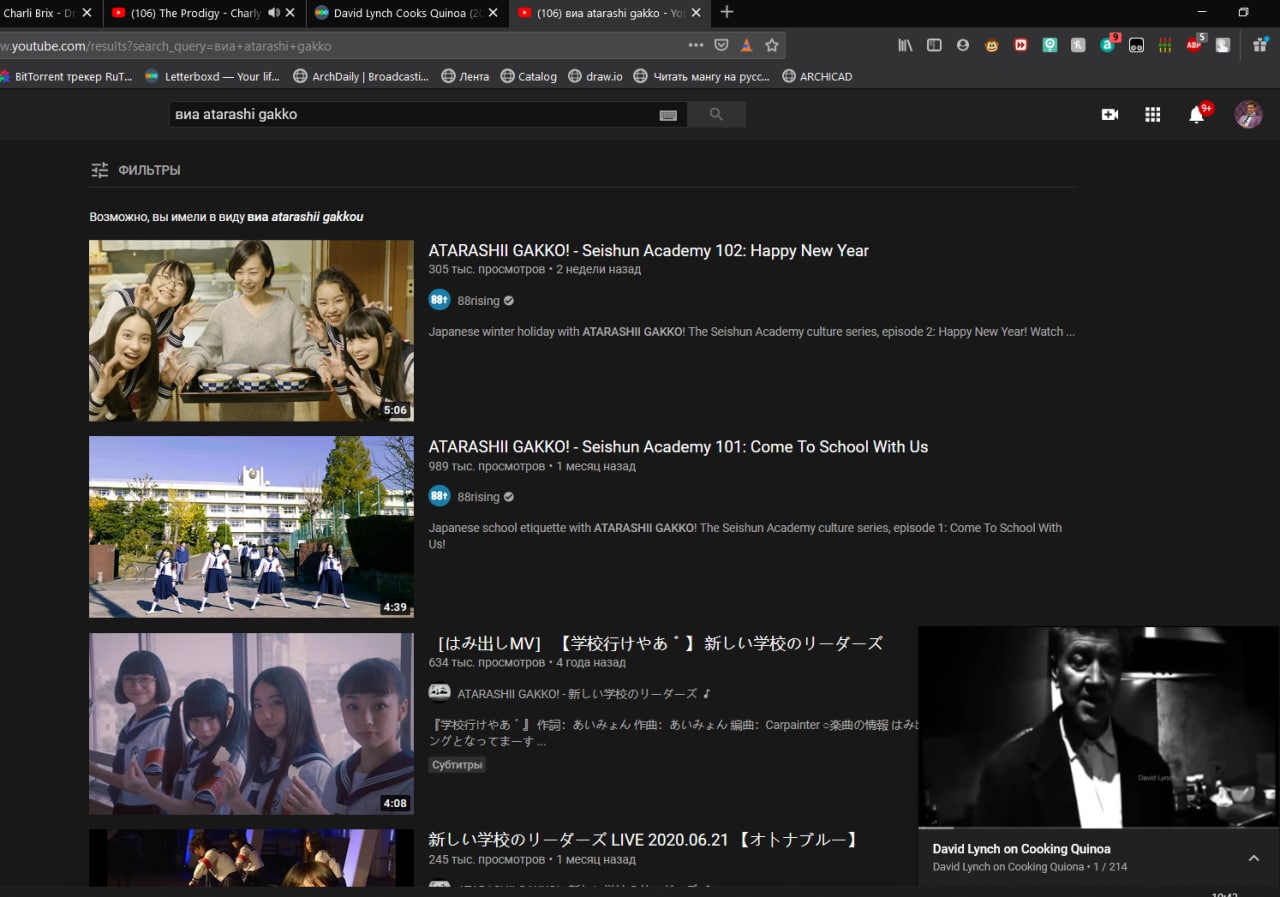Open Seishun Academy 102: Happy New Year title
Screen dimensions: 1280x897
point(649,251)
